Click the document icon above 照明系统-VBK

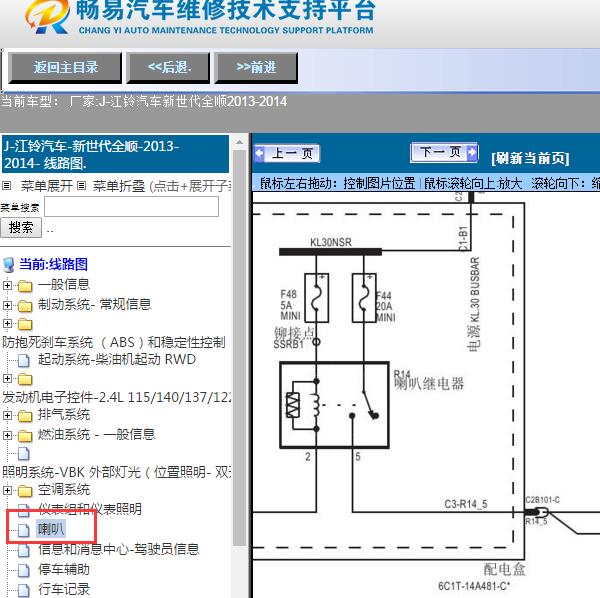(24, 454)
